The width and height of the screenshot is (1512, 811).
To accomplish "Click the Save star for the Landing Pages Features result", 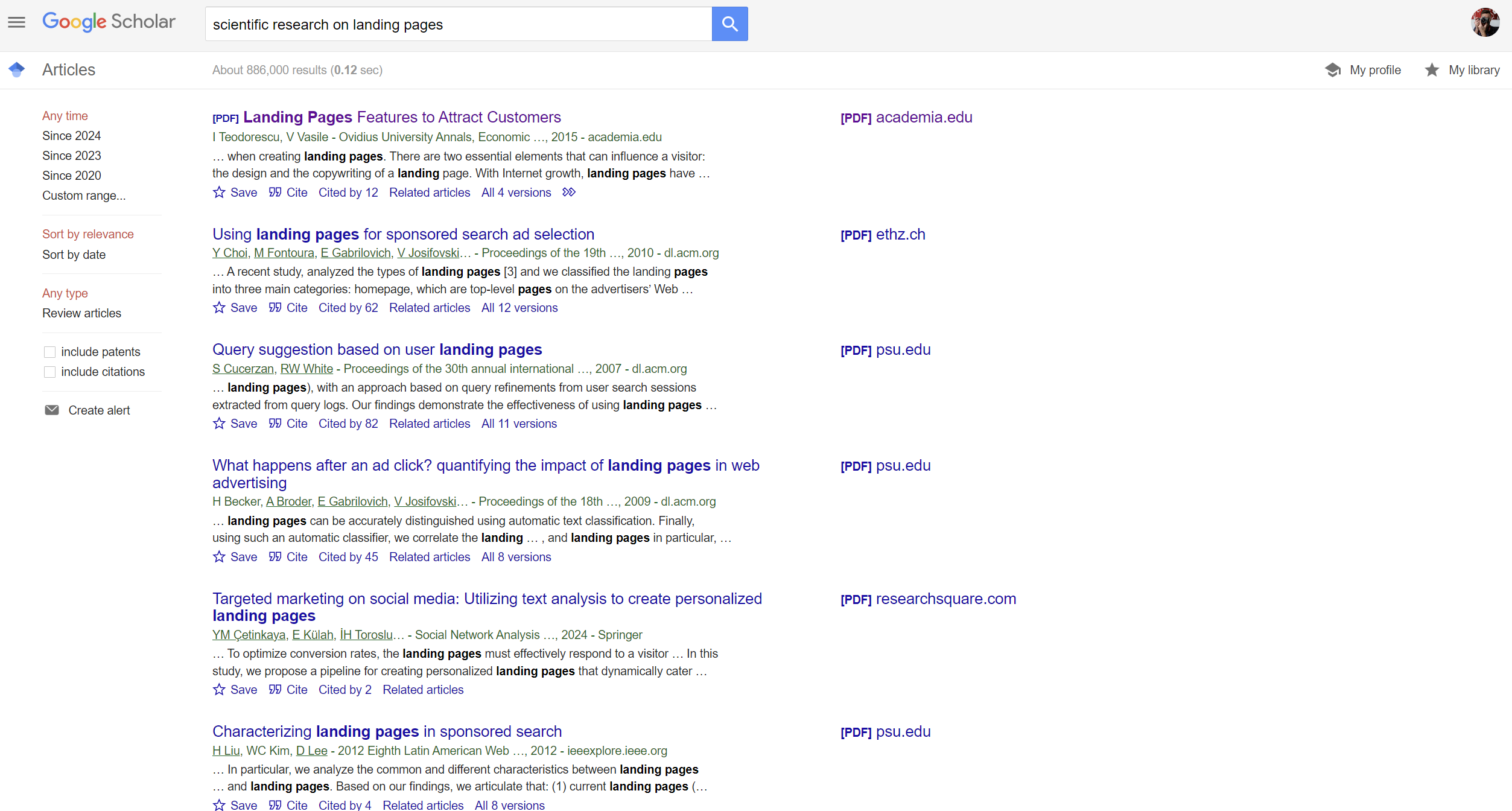I will click(219, 192).
